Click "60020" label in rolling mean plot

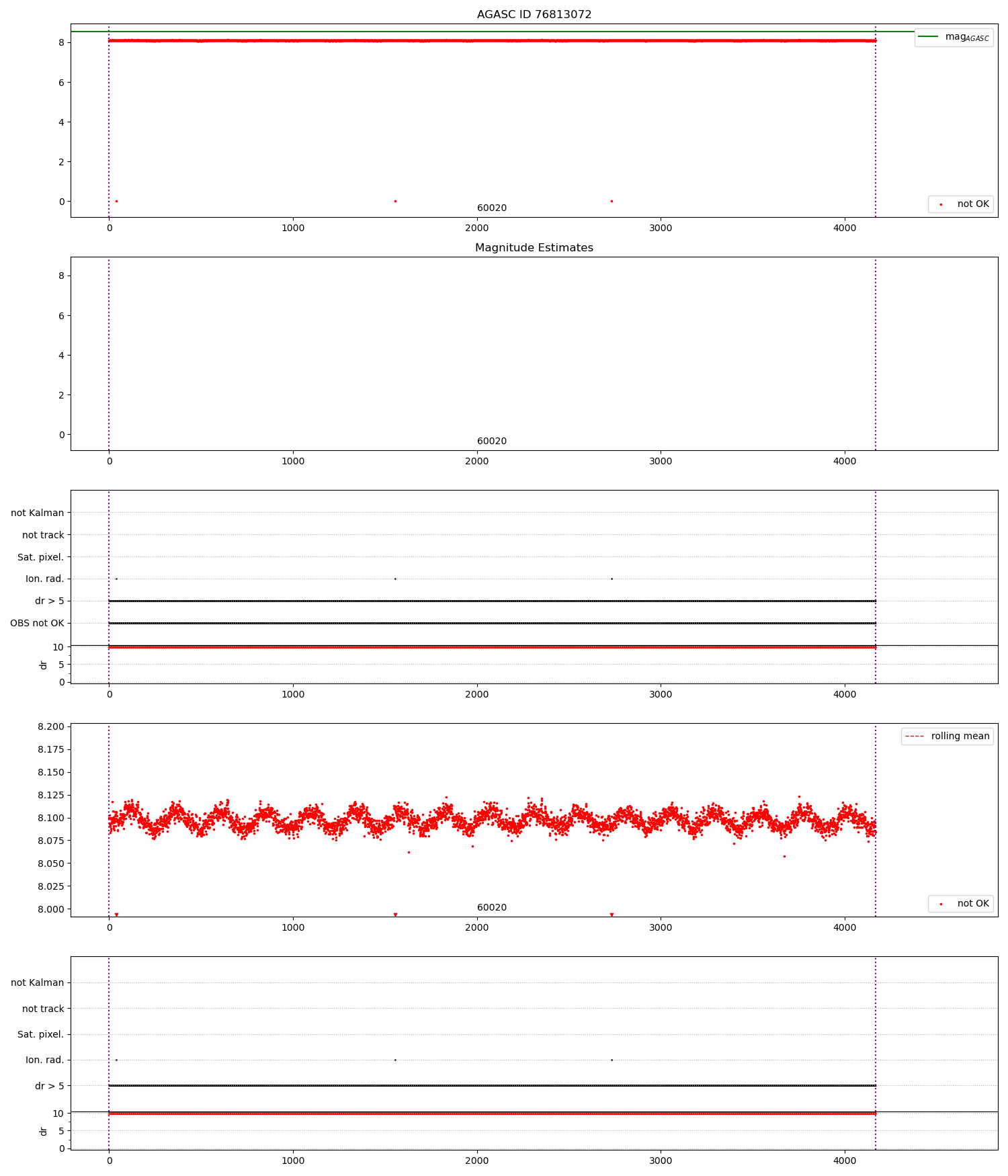[492, 908]
